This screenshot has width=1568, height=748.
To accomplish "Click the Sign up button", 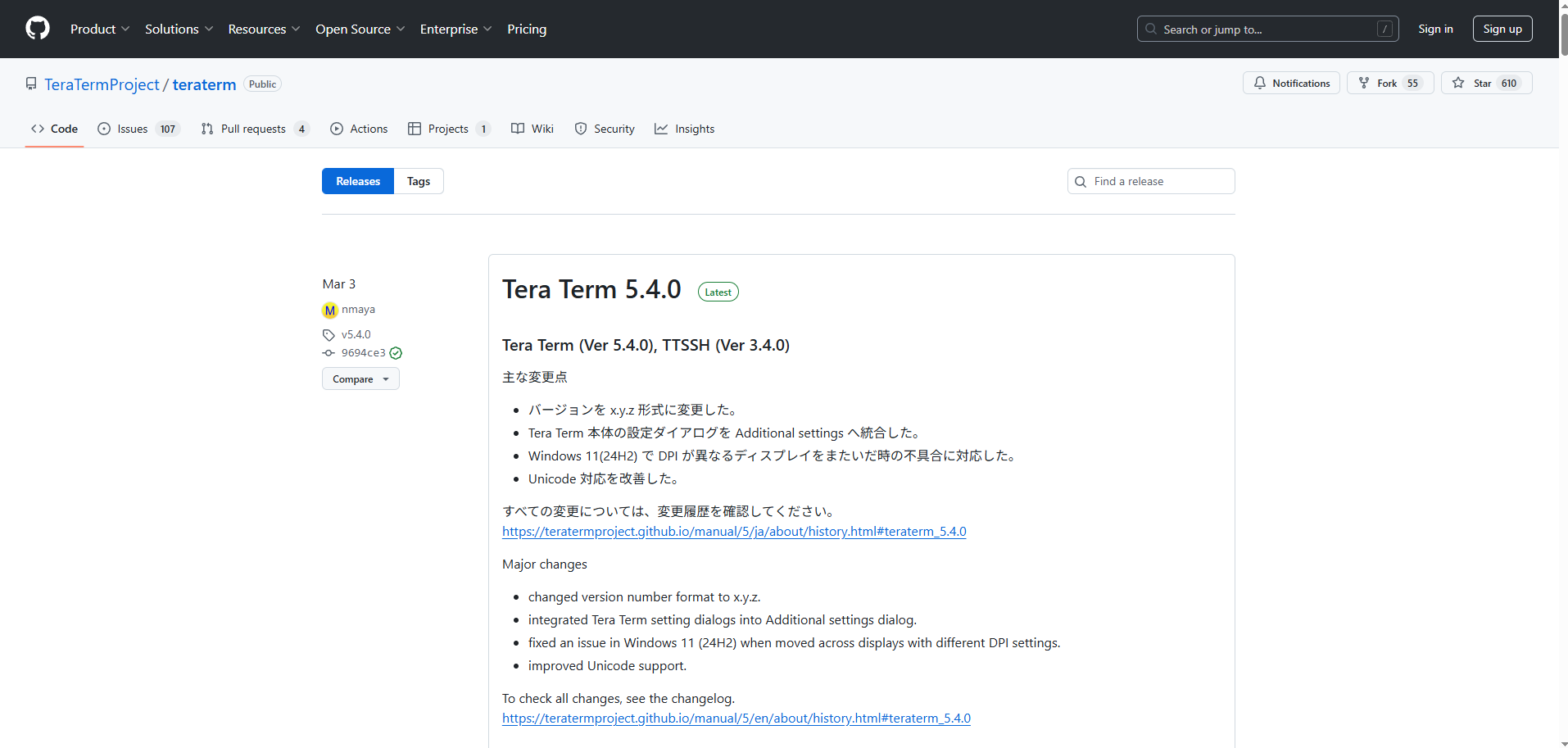I will [1502, 28].
